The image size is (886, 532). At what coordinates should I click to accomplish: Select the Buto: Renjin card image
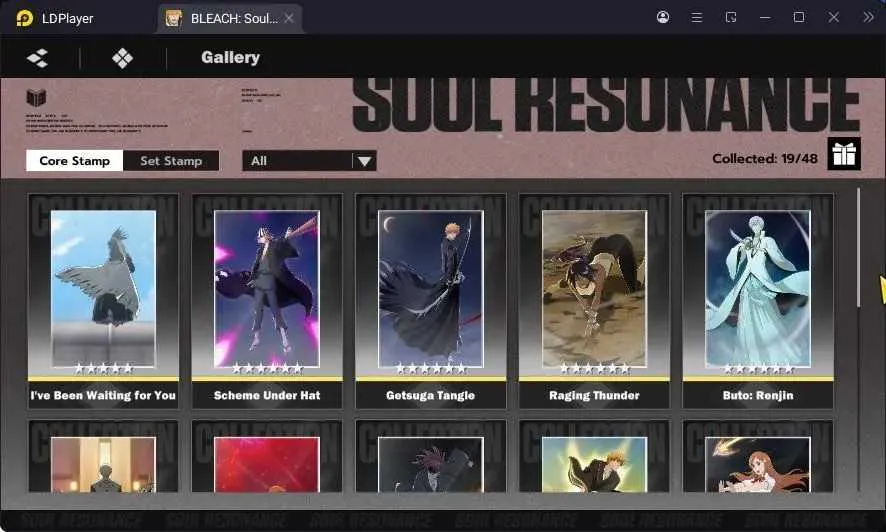click(758, 289)
